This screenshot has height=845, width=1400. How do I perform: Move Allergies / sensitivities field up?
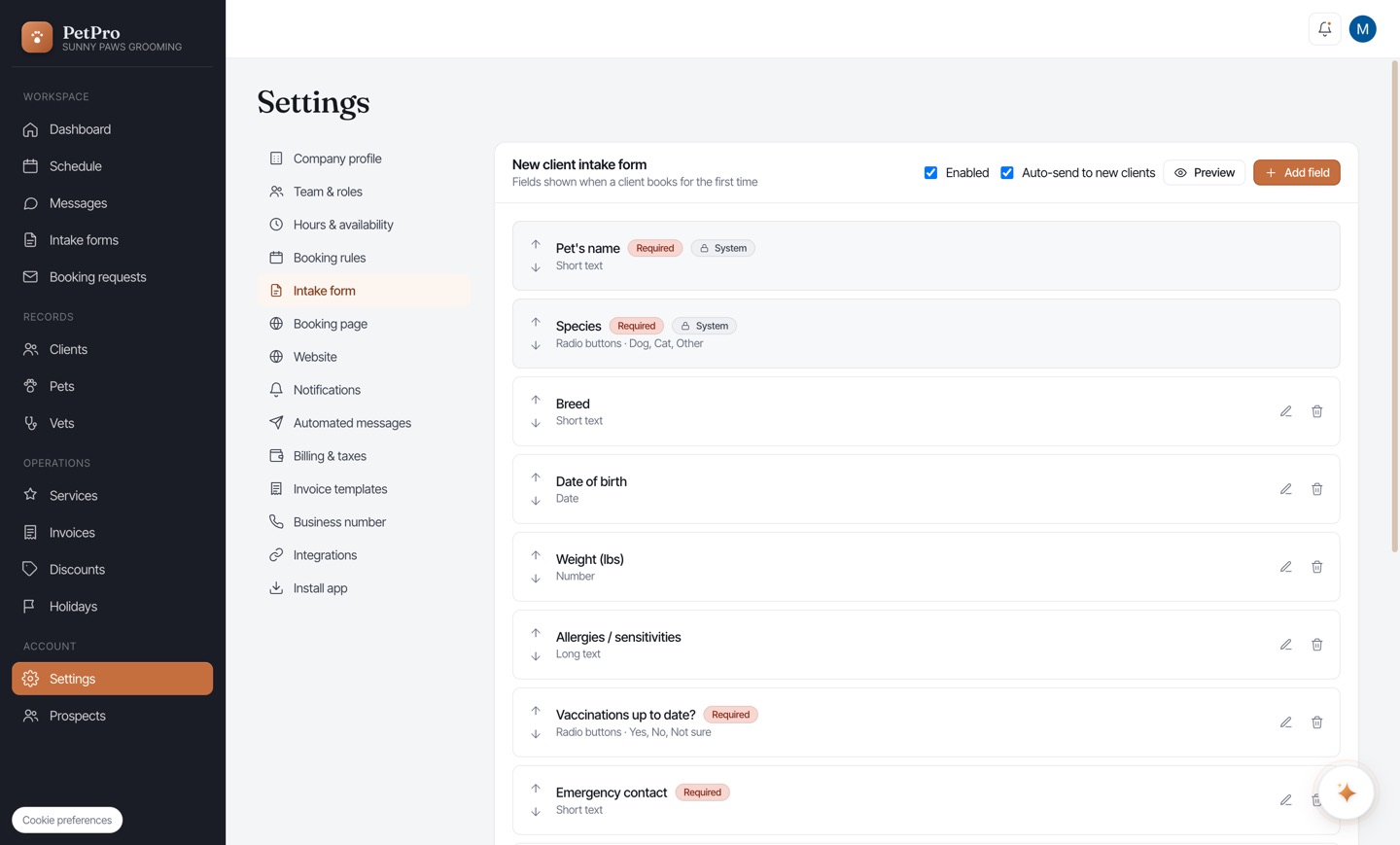(x=536, y=633)
